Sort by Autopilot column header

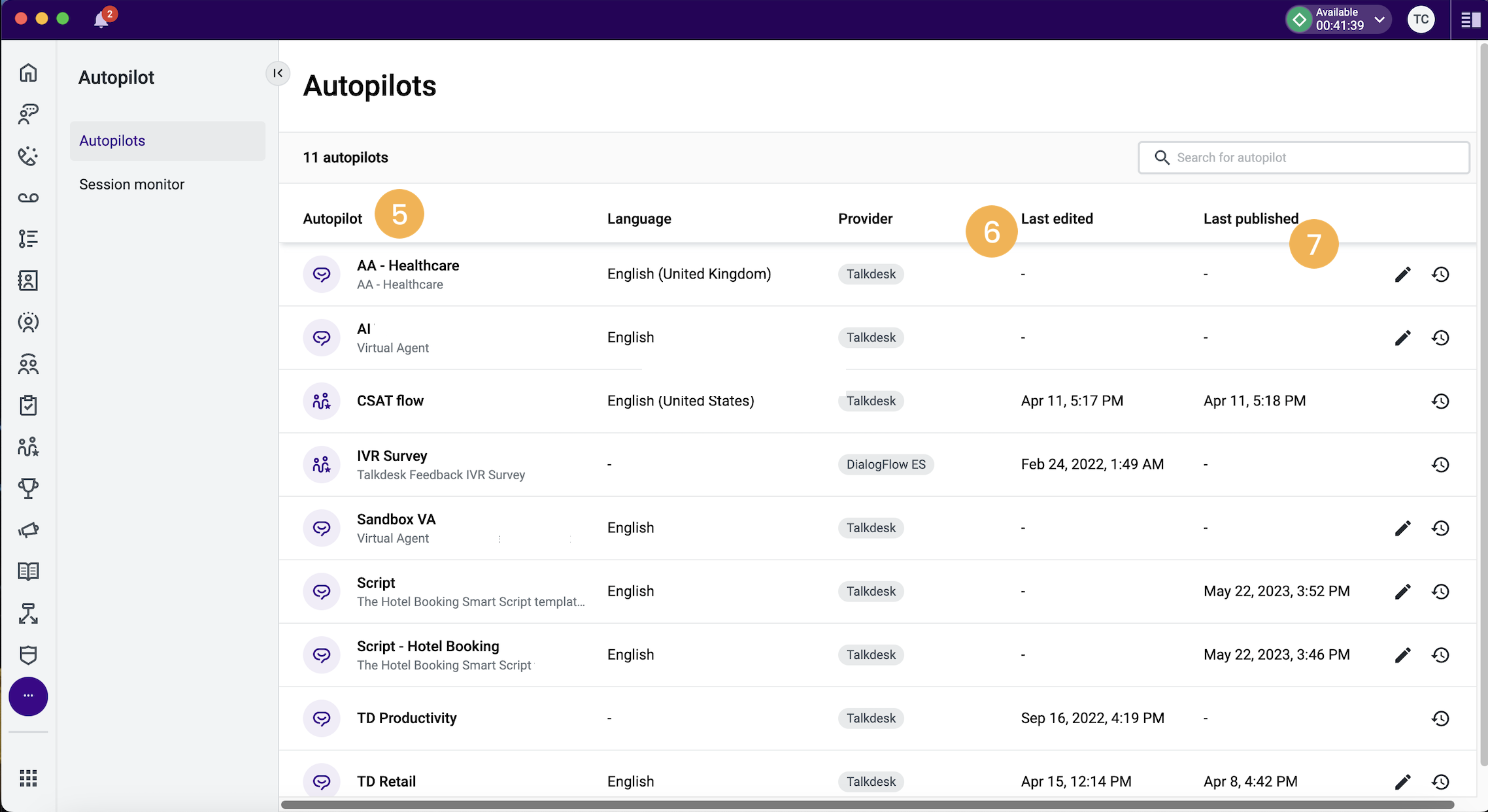(332, 219)
